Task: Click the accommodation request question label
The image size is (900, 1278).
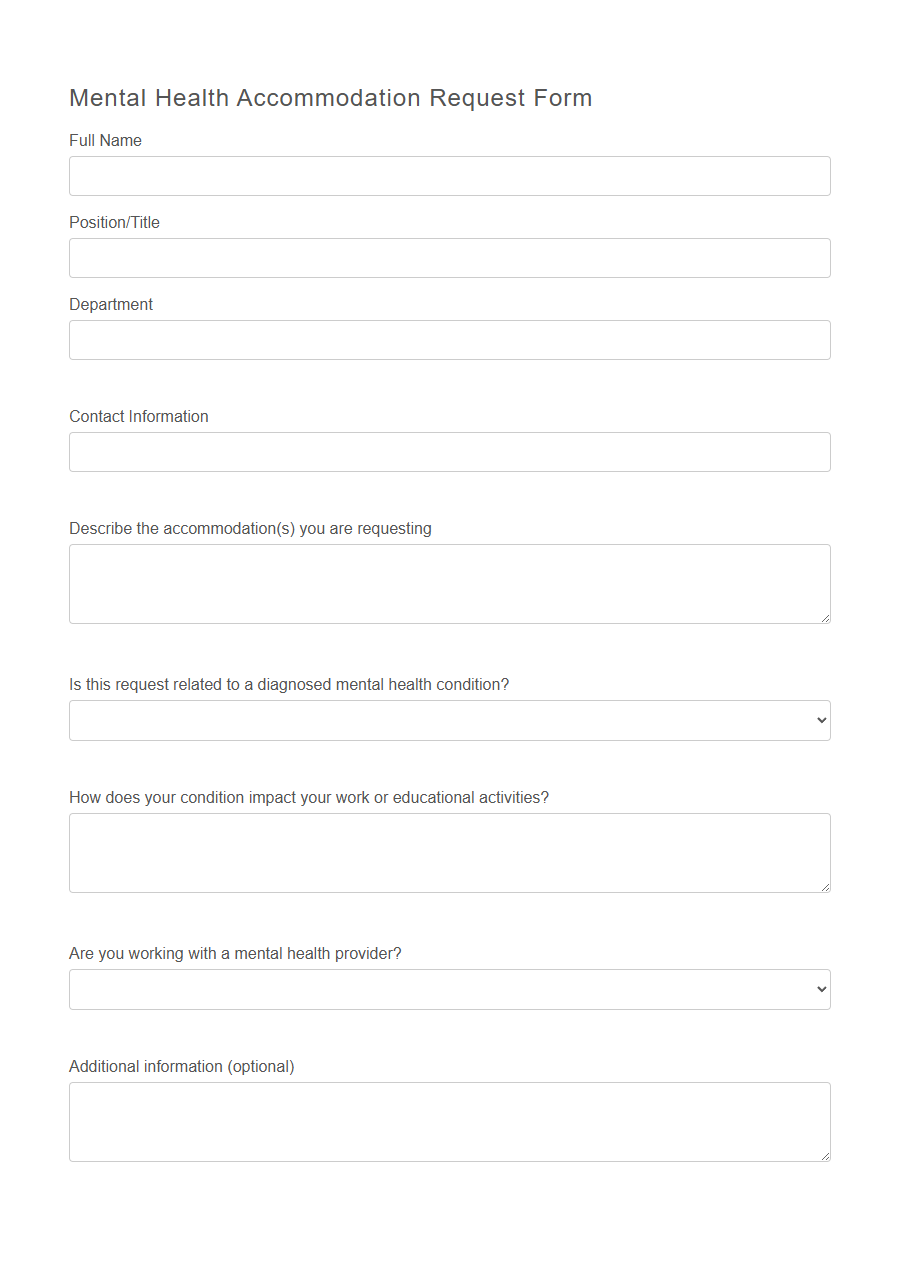Action: 250,528
